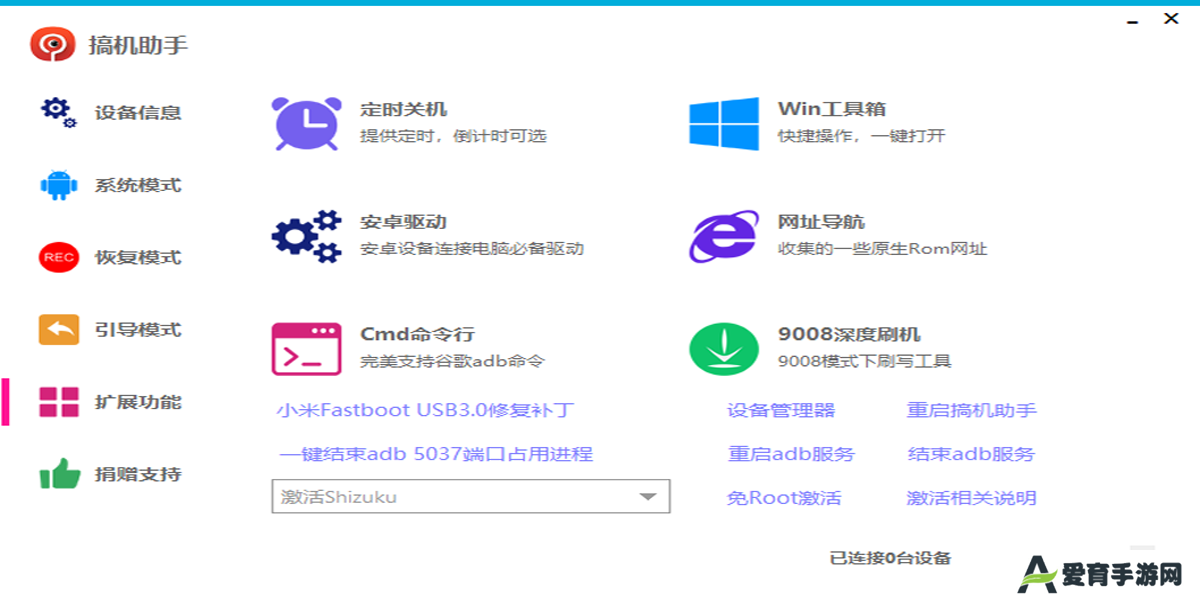This screenshot has width=1200, height=600.
Task: Click 安卓设备连接电脑必备驱动 description
Action: point(472,249)
